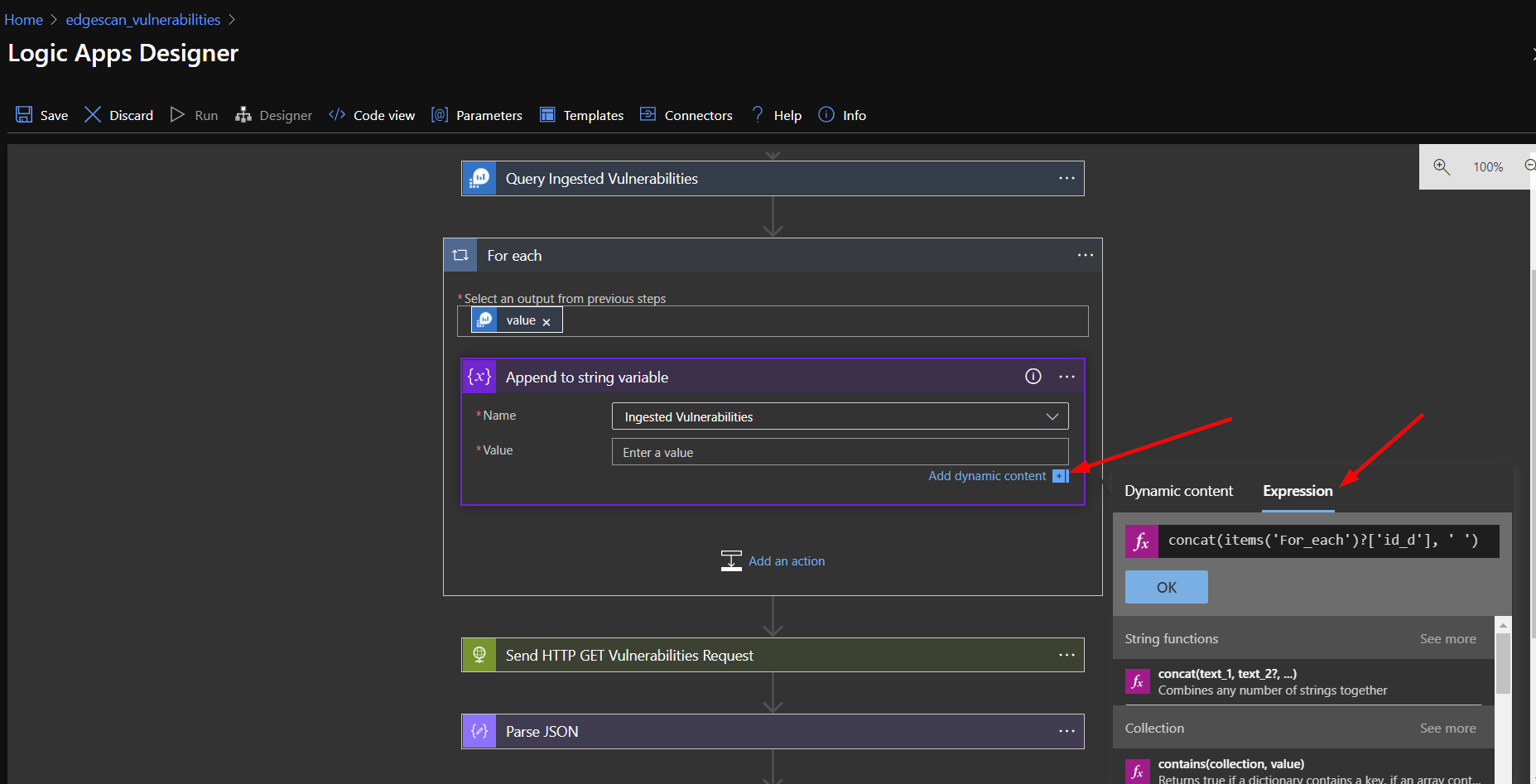1536x784 pixels.
Task: Open Send HTTP GET Vulnerabilities Request ellipsis menu
Action: (1067, 655)
